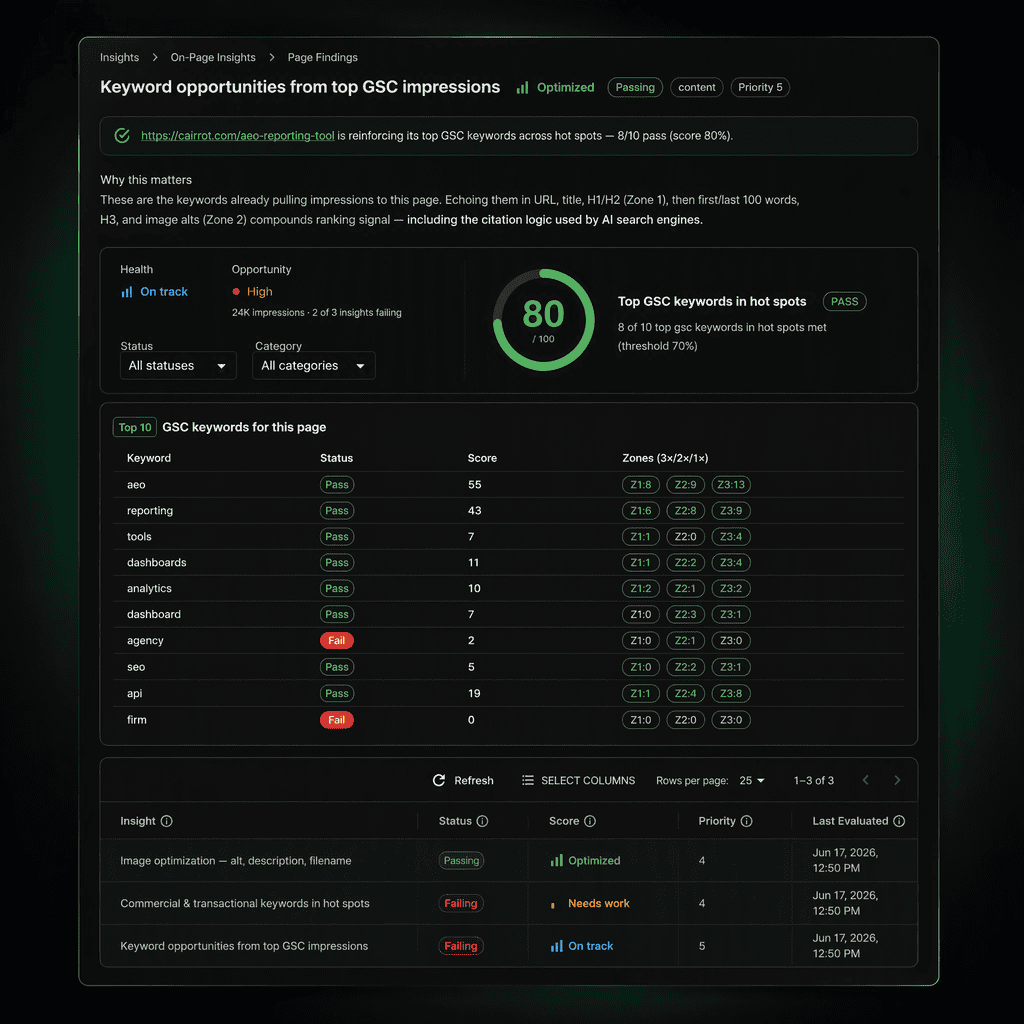Click the Z2:0 zone chip for tools
This screenshot has width=1024, height=1024.
[x=686, y=537]
